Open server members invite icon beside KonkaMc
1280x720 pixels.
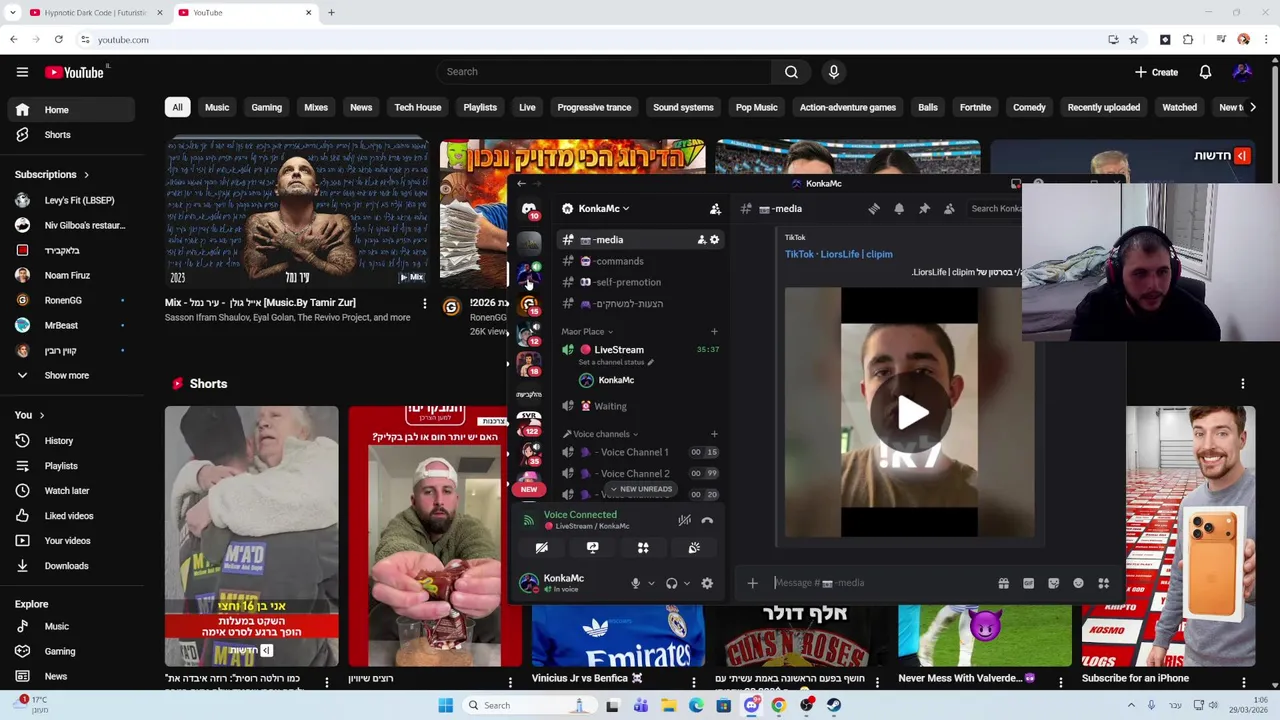(715, 209)
